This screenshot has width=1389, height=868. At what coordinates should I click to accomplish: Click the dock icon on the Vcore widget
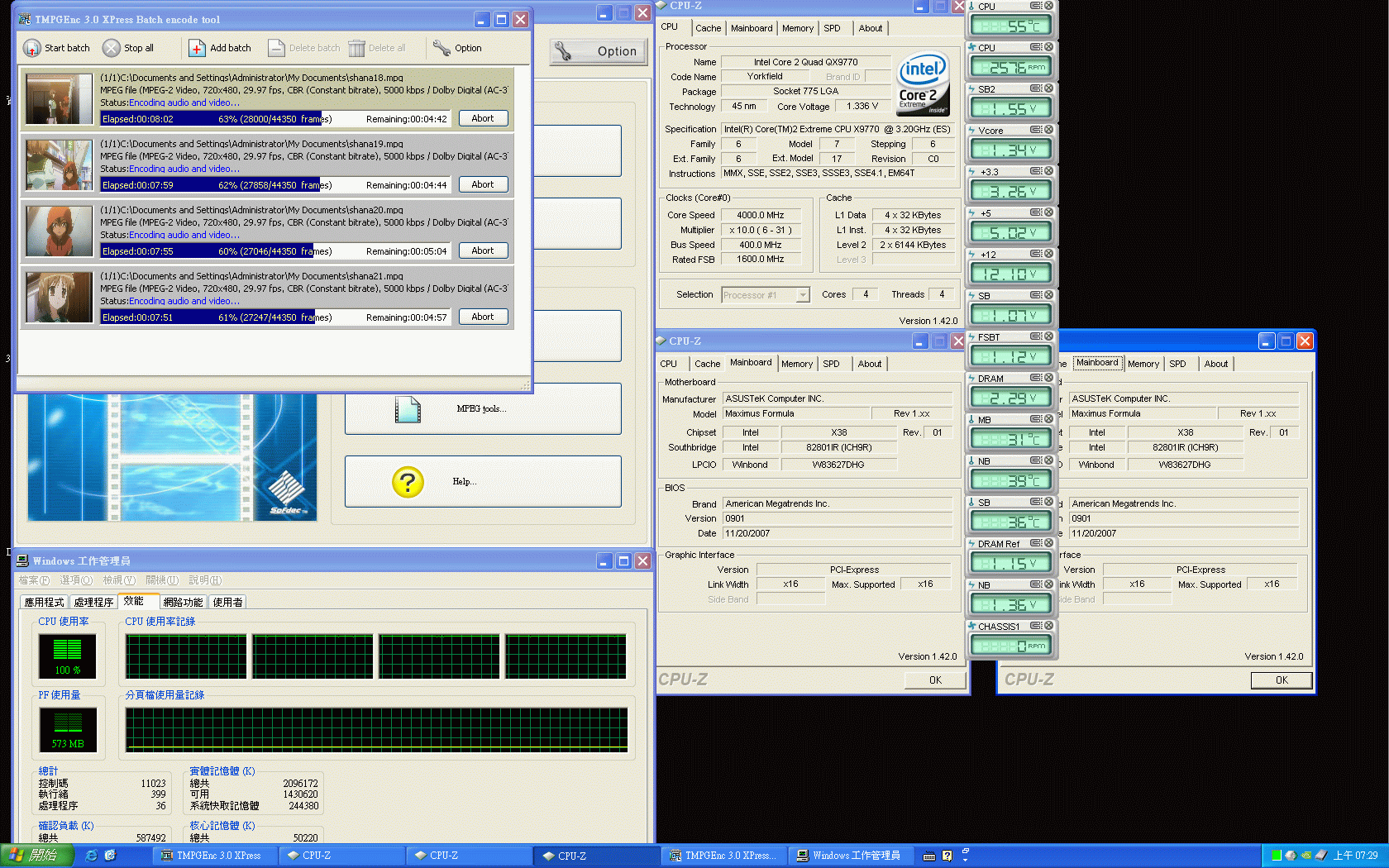tap(1036, 130)
